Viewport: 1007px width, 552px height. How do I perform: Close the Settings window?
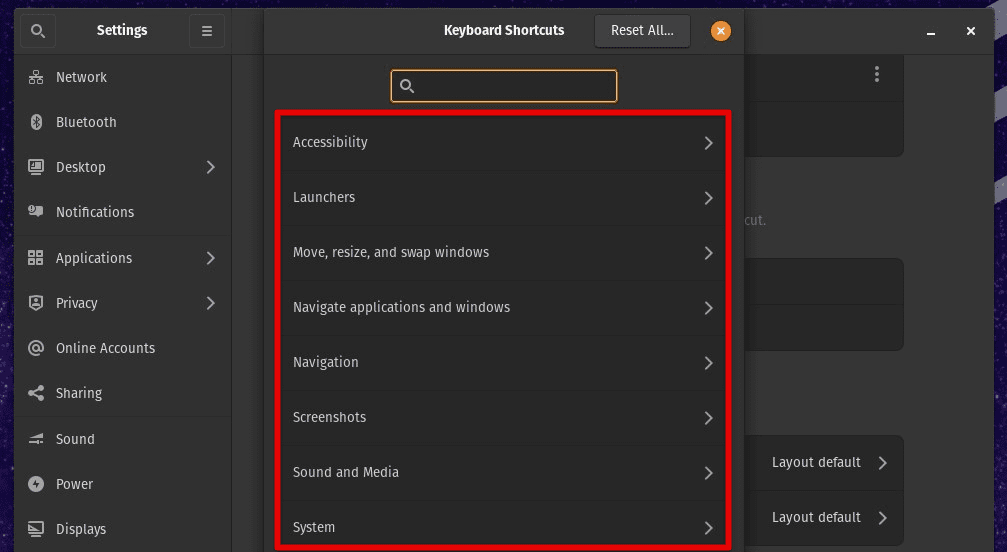point(971,31)
